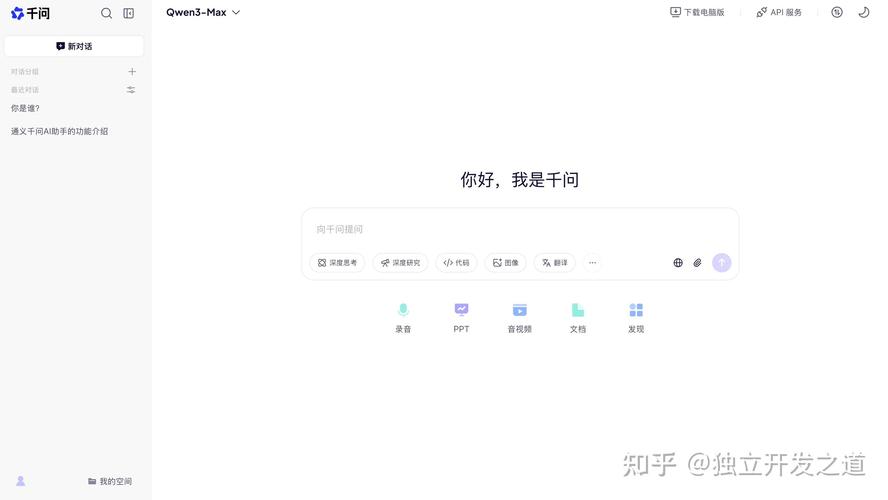The image size is (888, 500).
Task: Click the Qianwen logo in the sidebar
Action: [31, 13]
